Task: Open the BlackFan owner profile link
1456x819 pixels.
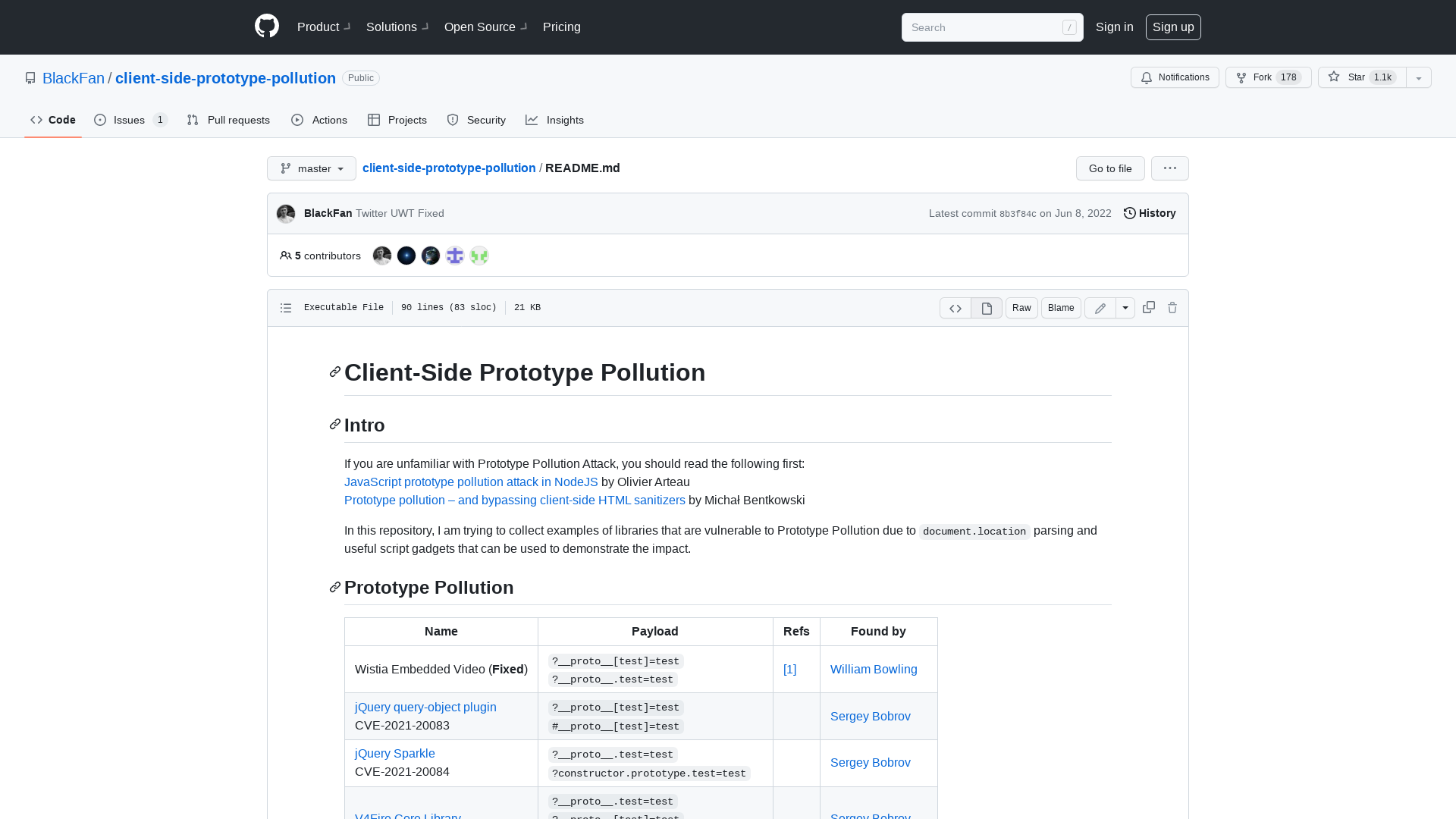Action: point(74,78)
